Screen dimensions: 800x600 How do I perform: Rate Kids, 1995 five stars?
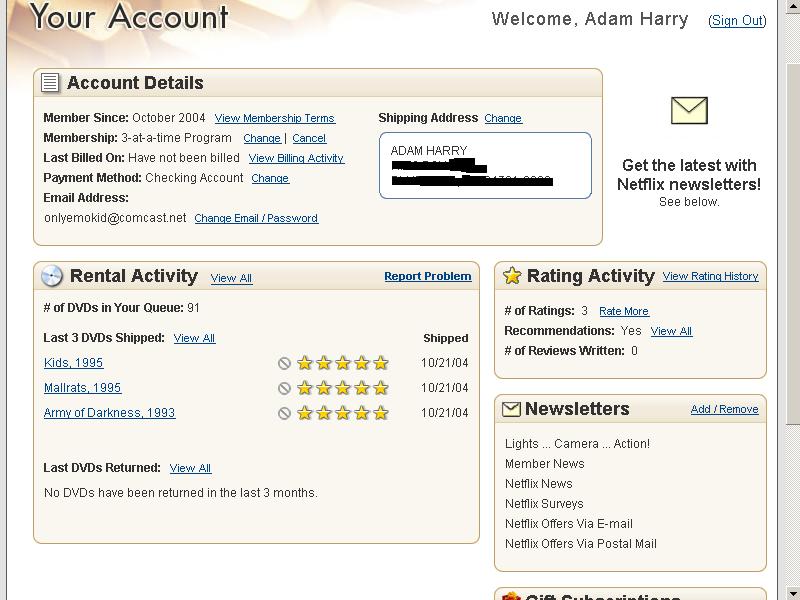point(381,363)
